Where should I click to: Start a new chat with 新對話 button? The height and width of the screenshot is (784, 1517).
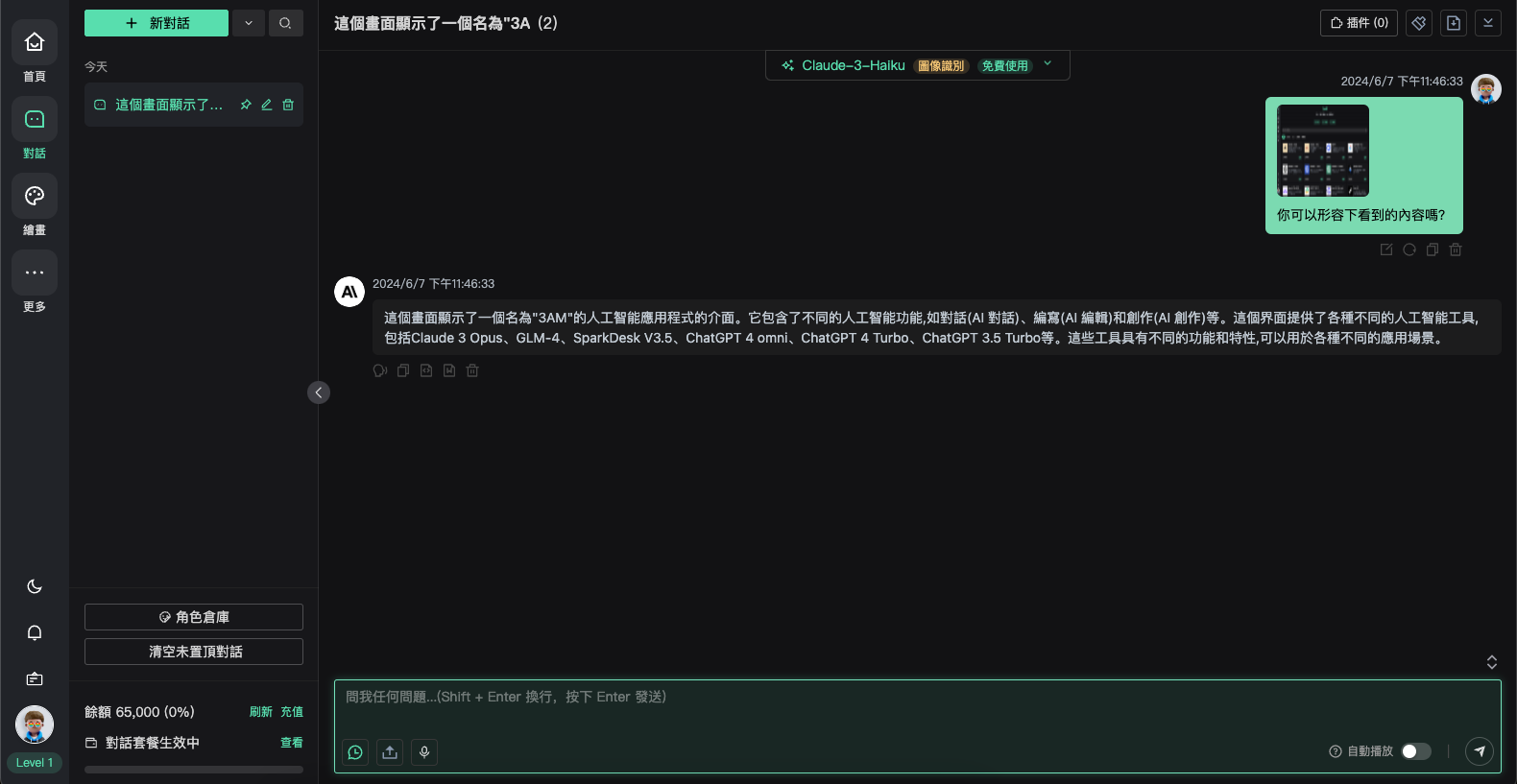coord(157,23)
